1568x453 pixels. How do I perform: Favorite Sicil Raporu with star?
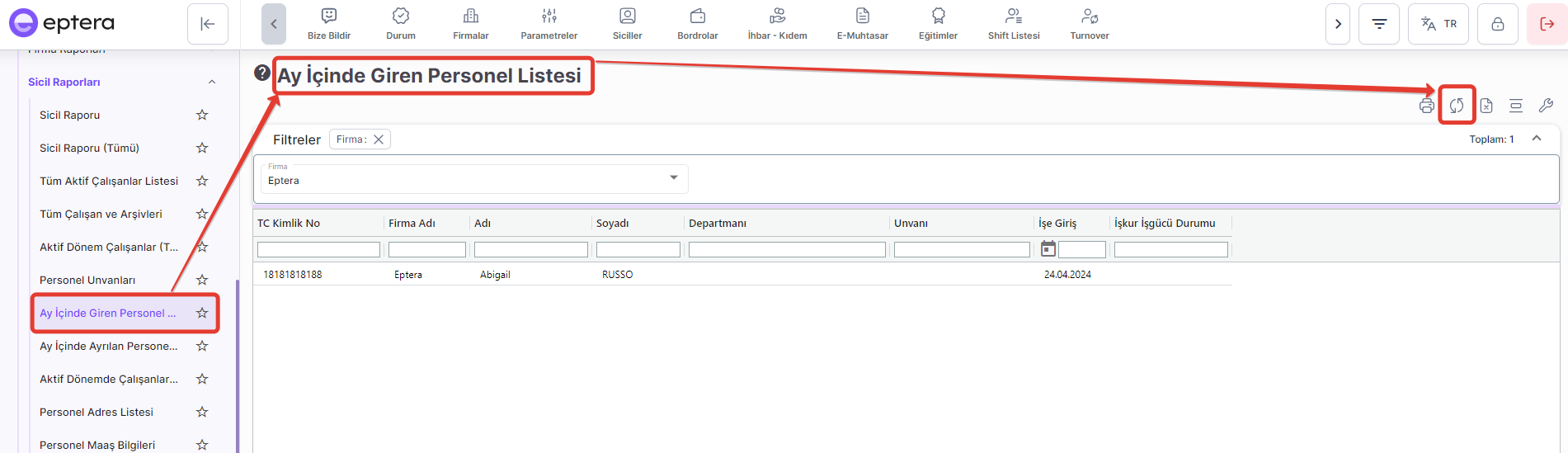pyautogui.click(x=202, y=115)
